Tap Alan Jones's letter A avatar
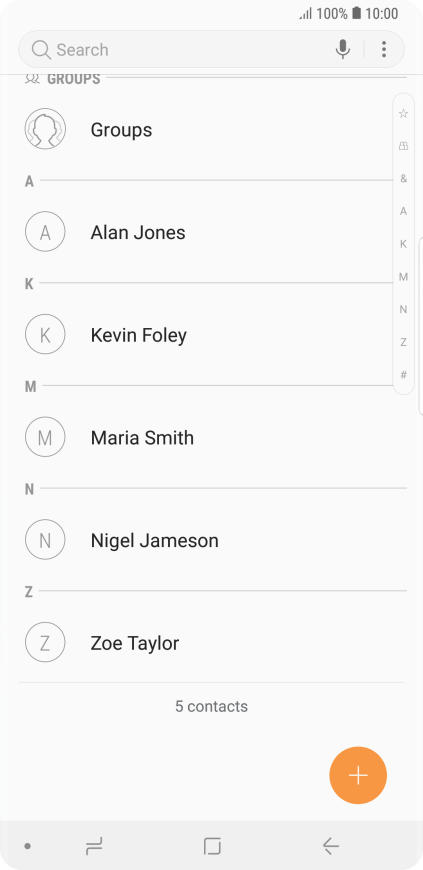Screen dimensions: 423x870 45,232
